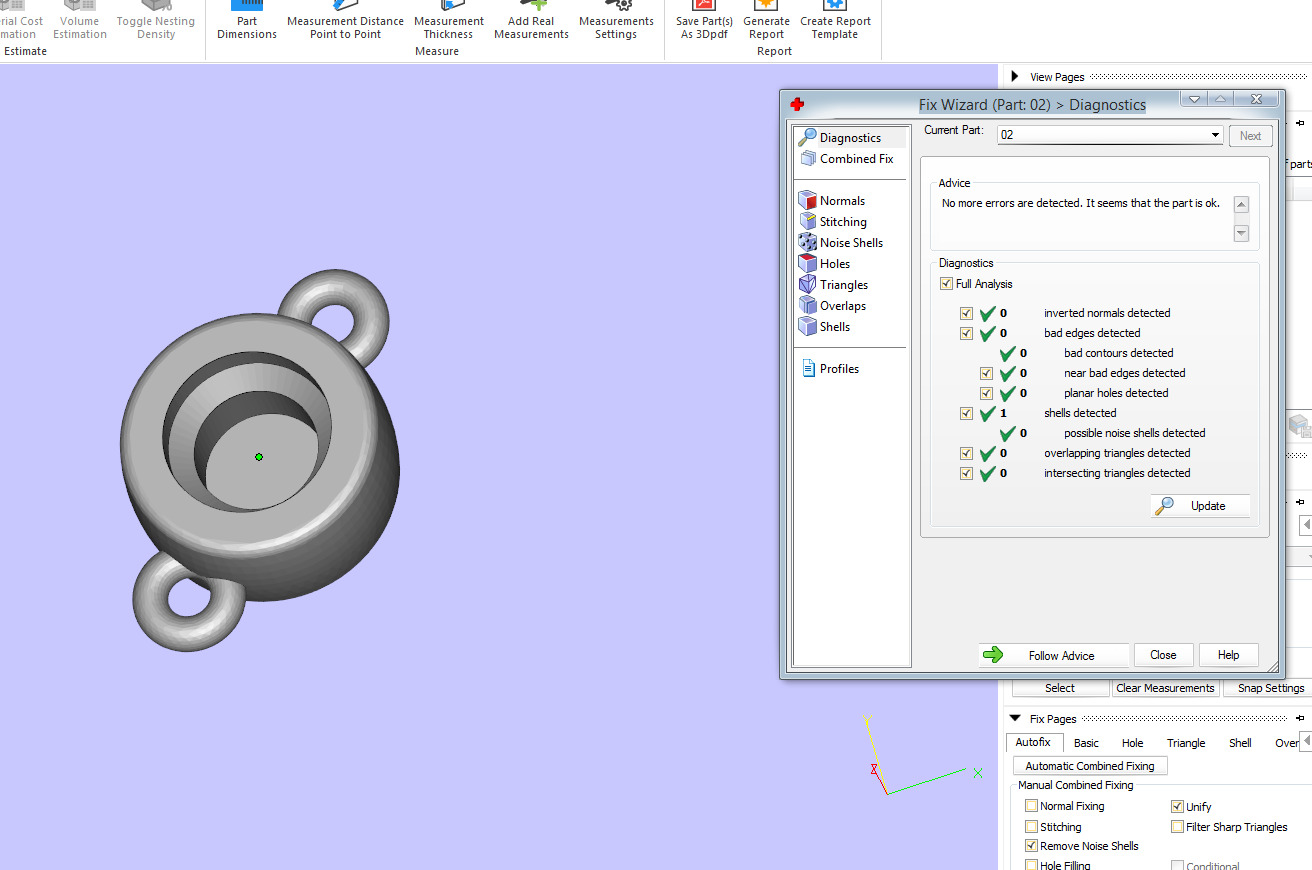Click Automatic Combined Fixing
The image size is (1312, 870).
click(1090, 766)
